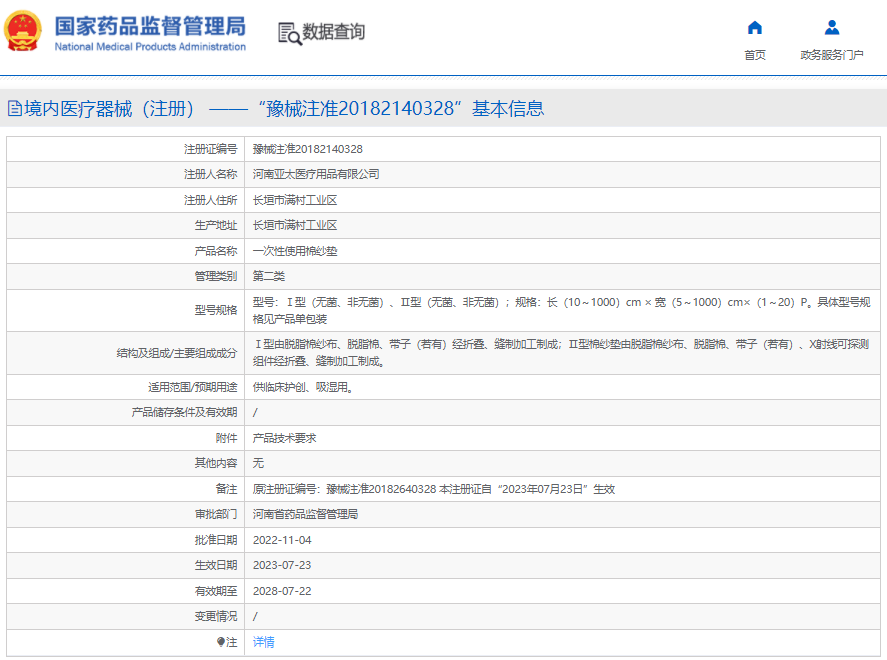Click the 河南省药品监督管理局 approving department cell
This screenshot has height=660, width=887.
click(x=562, y=514)
